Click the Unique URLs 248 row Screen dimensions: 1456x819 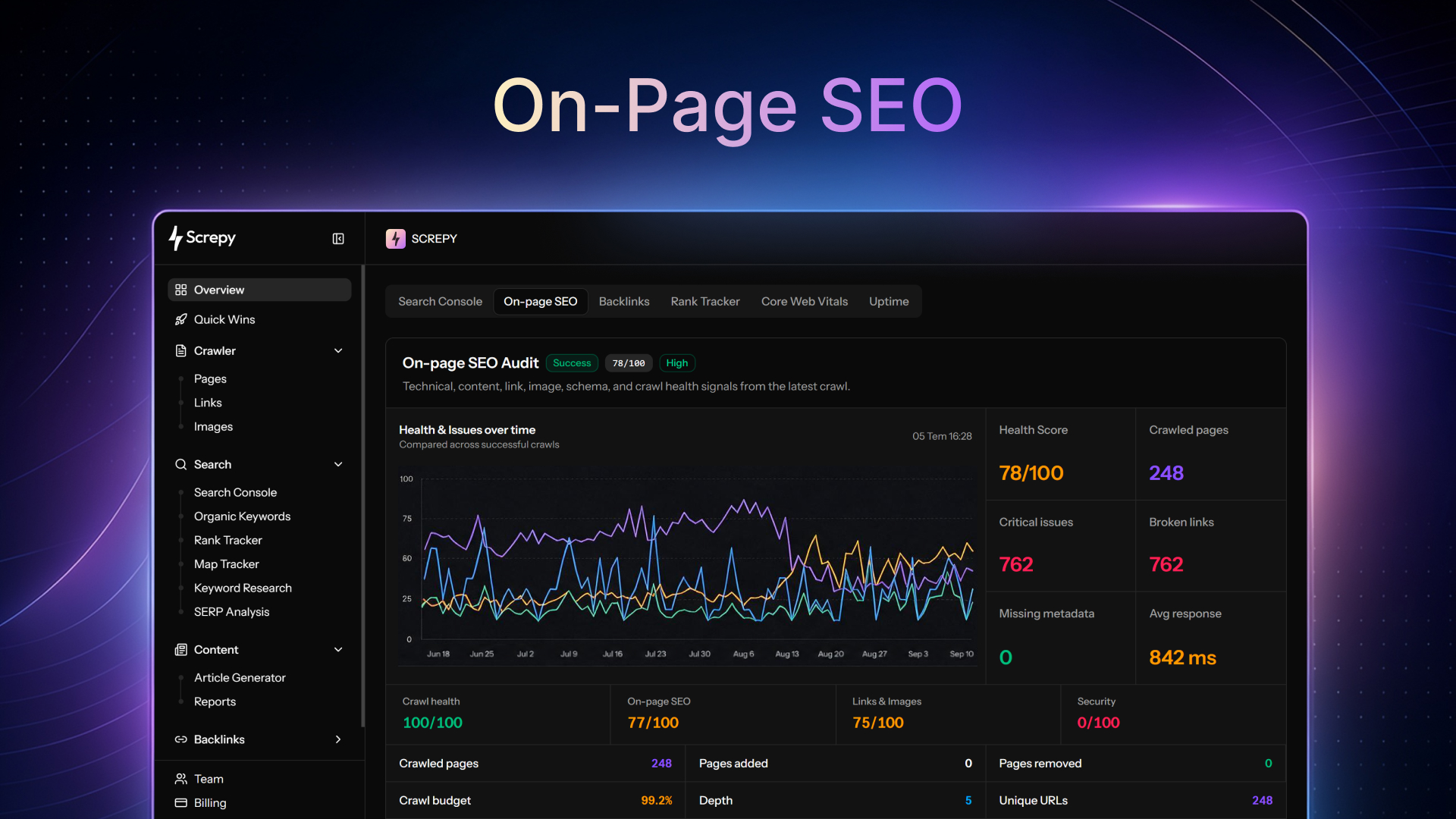coord(1135,801)
